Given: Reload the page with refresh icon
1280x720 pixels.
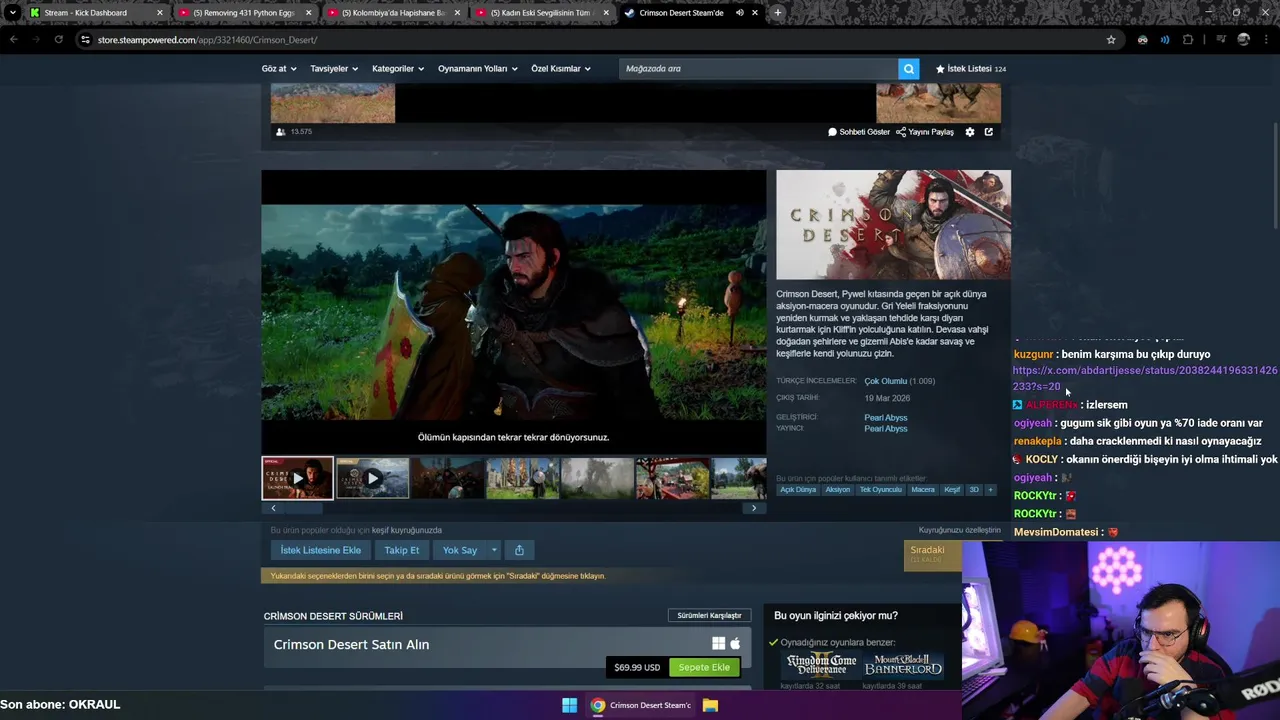Looking at the screenshot, I should pyautogui.click(x=58, y=40).
